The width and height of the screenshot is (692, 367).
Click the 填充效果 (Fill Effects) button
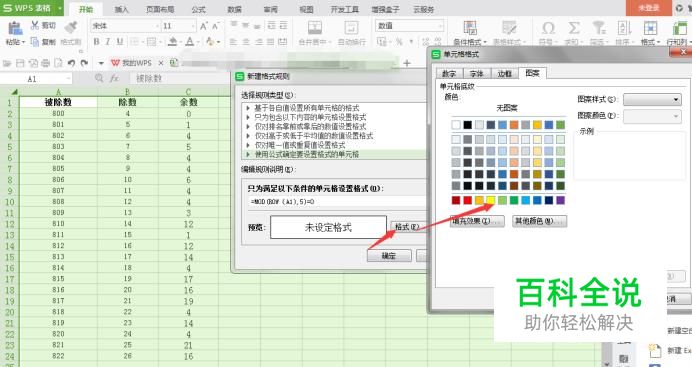pyautogui.click(x=477, y=221)
